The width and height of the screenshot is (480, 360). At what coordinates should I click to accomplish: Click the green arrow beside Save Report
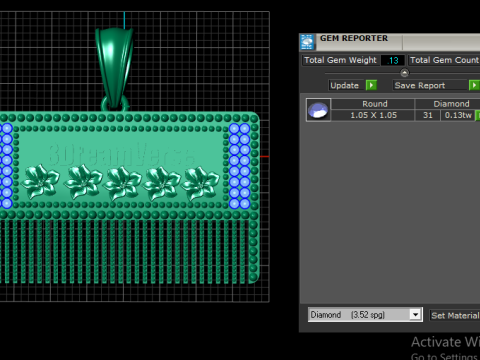click(474, 85)
